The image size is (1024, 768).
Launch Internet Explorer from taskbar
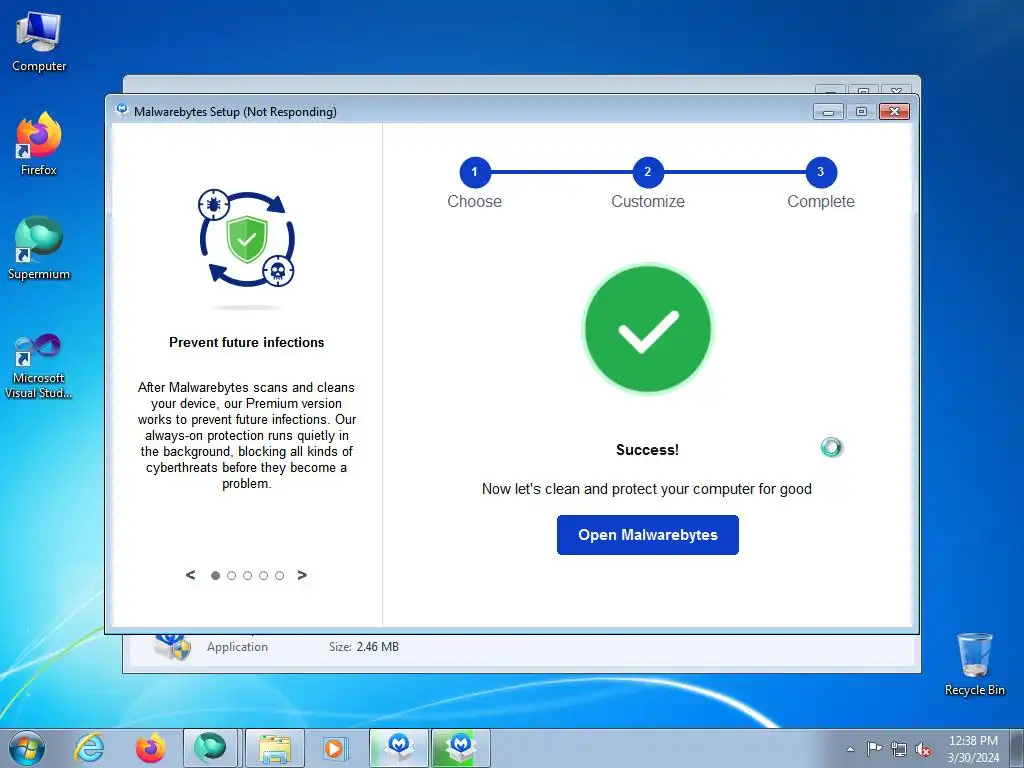click(89, 748)
